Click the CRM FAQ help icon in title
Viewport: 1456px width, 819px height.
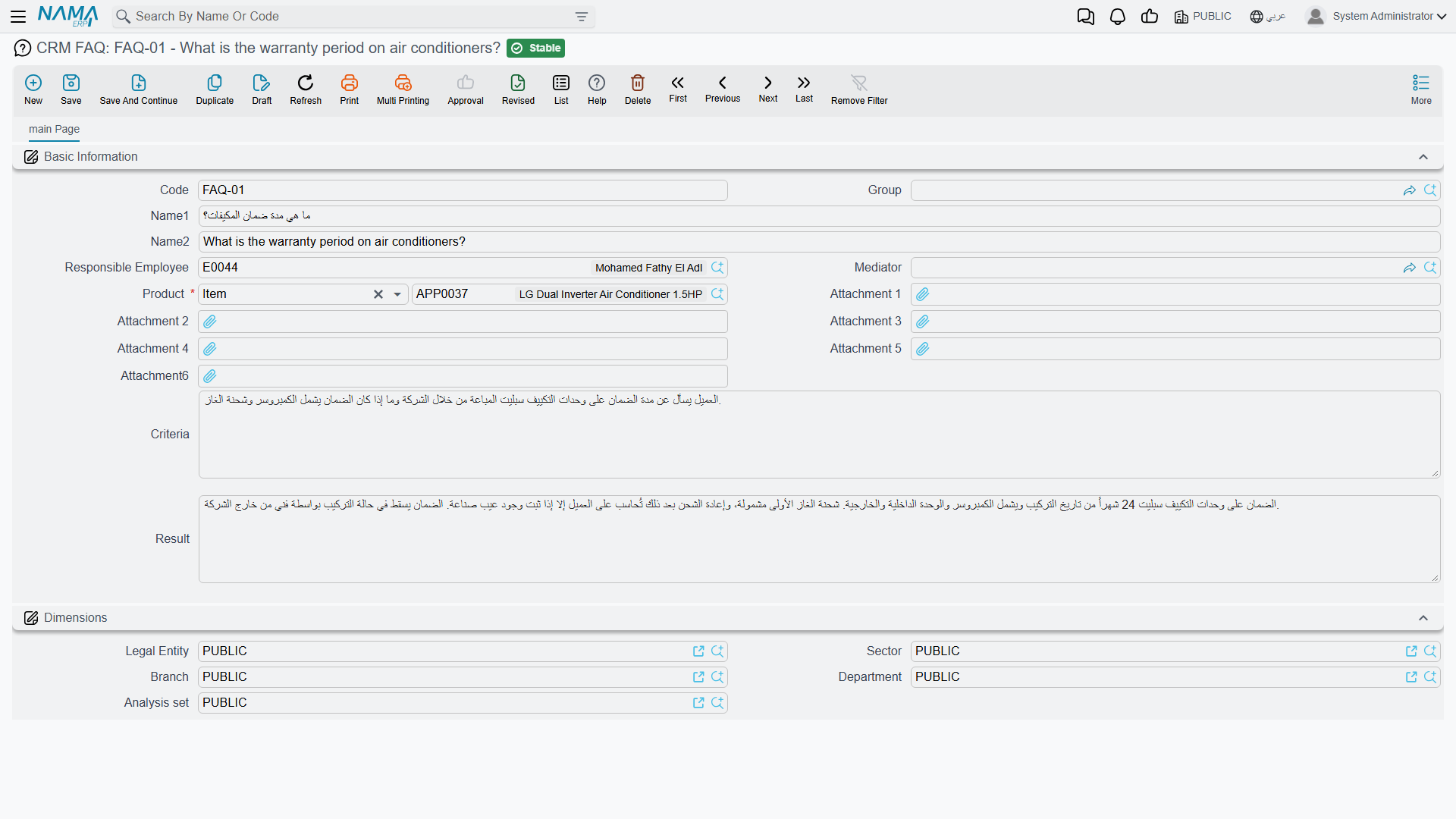tap(23, 49)
